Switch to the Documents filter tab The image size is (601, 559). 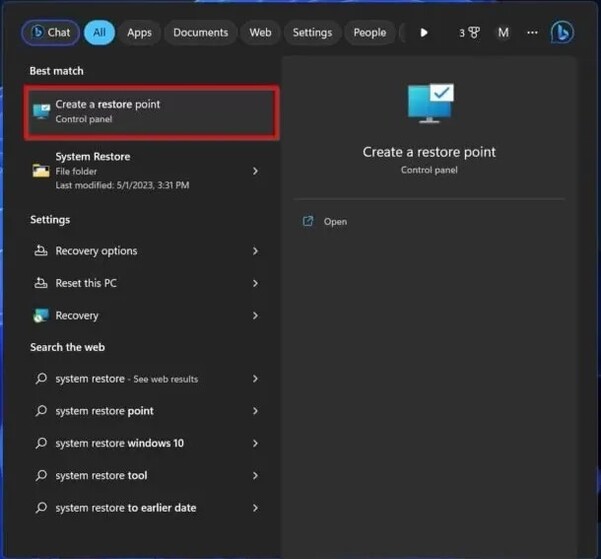click(200, 33)
